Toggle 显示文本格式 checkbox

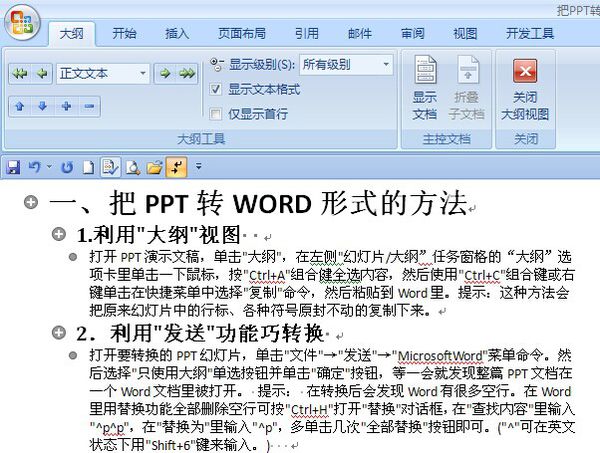pos(215,90)
